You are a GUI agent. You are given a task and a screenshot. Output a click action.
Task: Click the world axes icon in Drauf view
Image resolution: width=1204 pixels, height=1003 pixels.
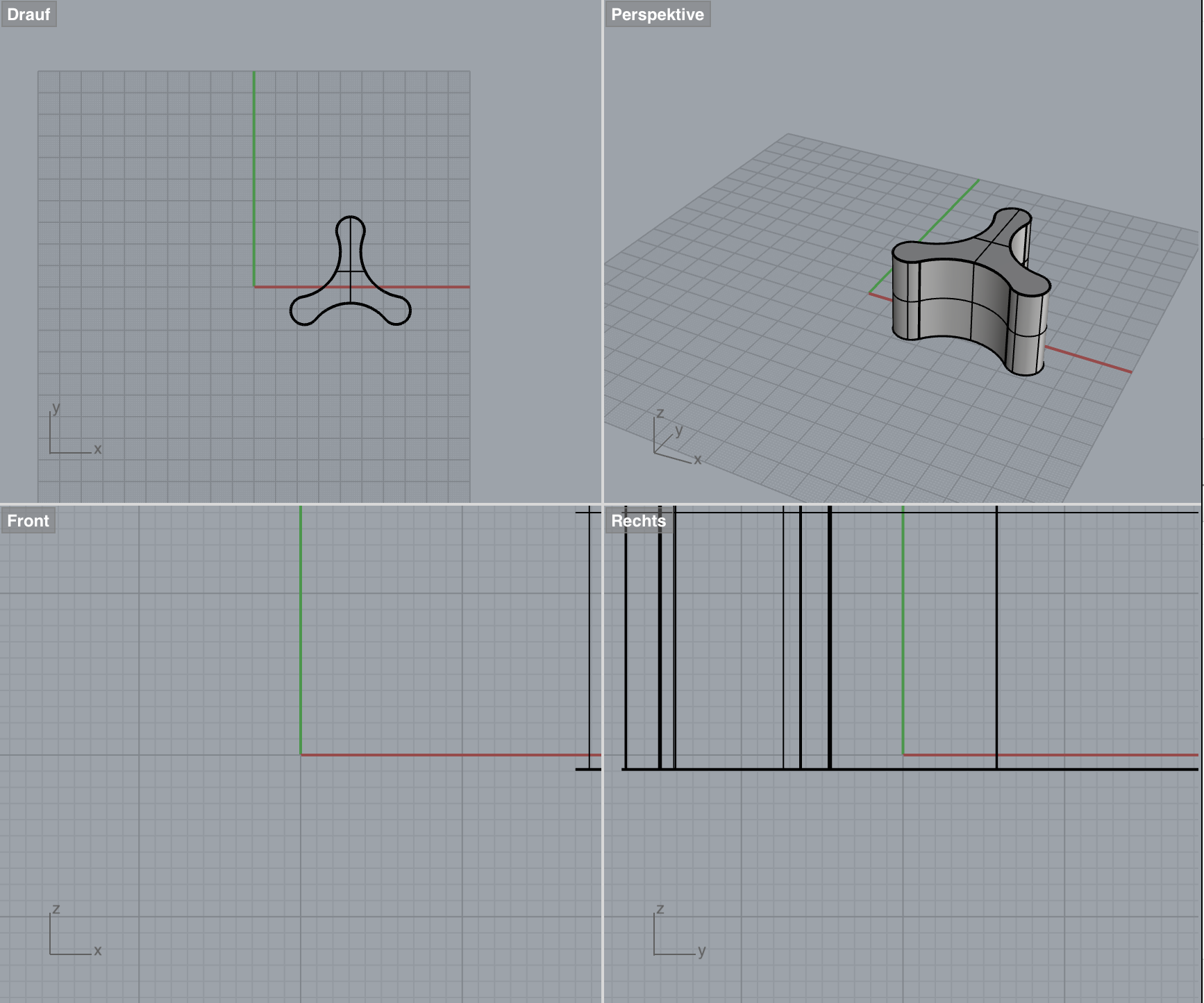75,431
